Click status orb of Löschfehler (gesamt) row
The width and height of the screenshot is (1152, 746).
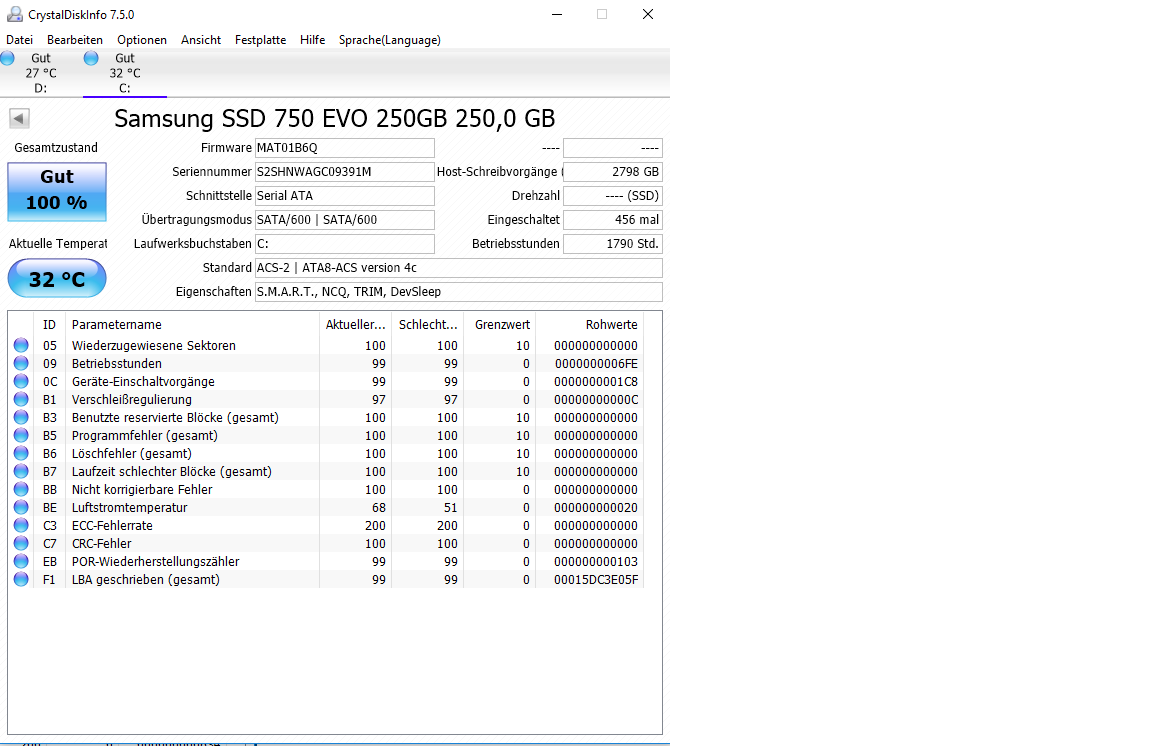(21, 453)
